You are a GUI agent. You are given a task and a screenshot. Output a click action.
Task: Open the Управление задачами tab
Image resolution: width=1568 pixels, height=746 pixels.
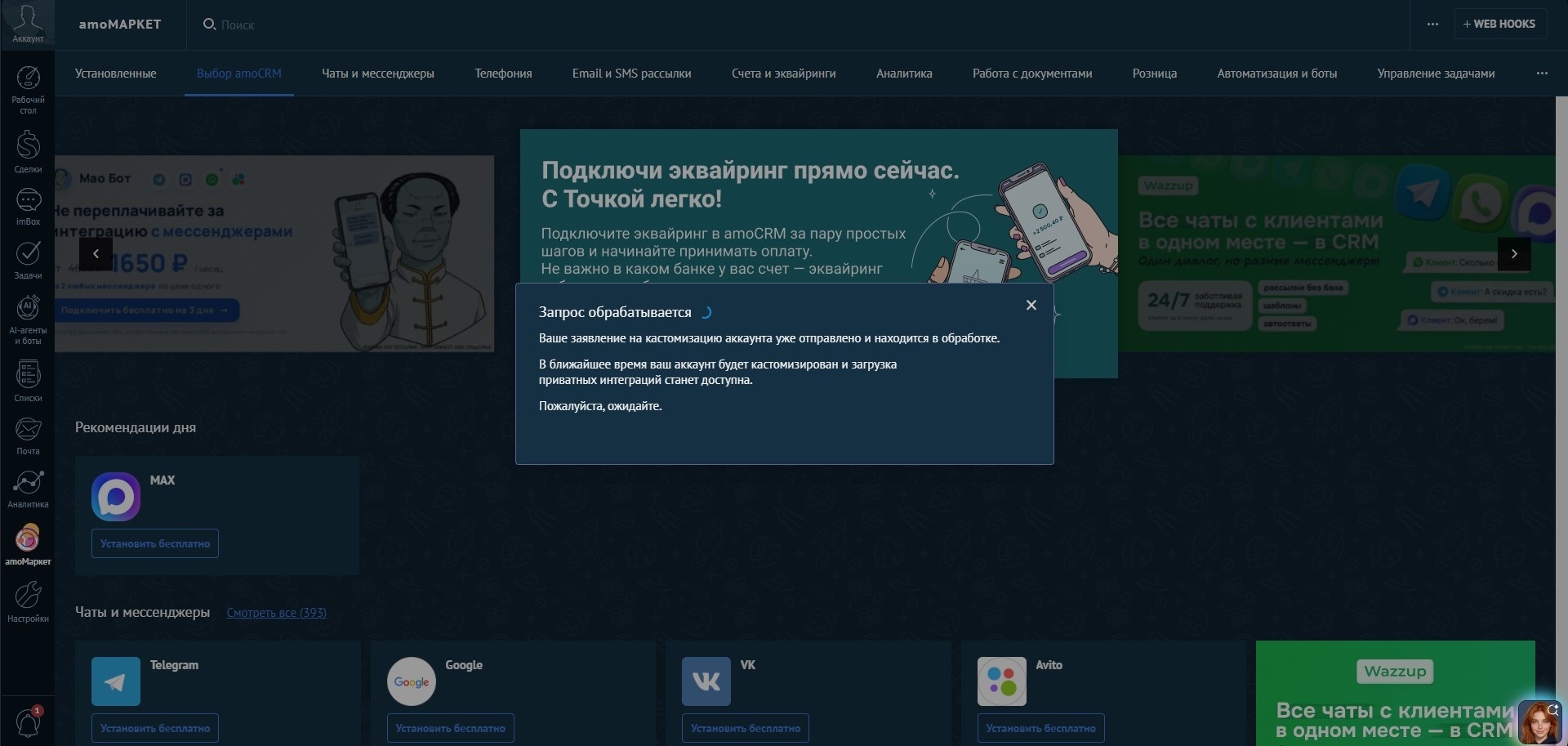(1437, 74)
